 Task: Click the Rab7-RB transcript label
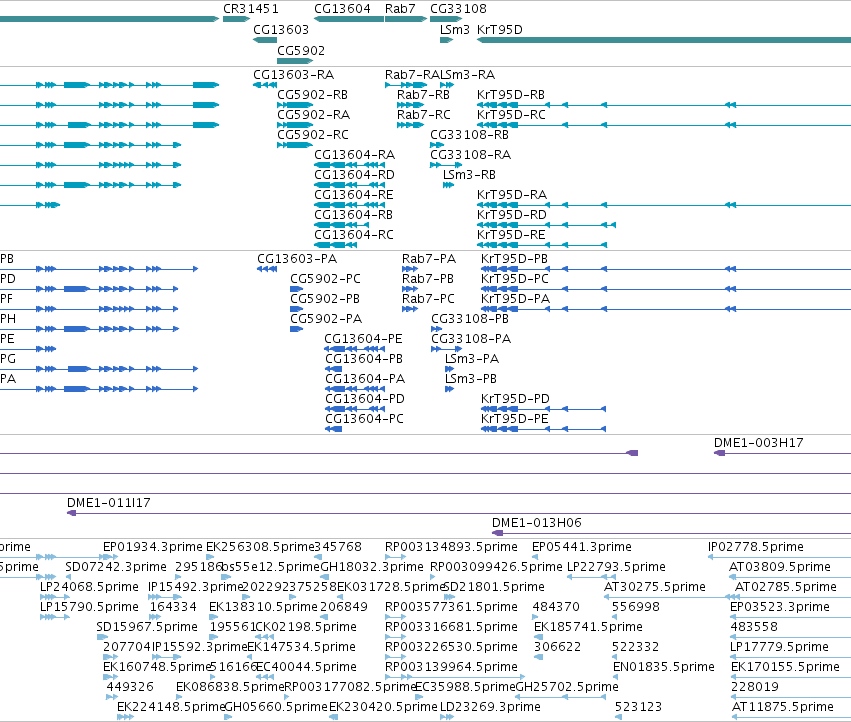(423, 94)
